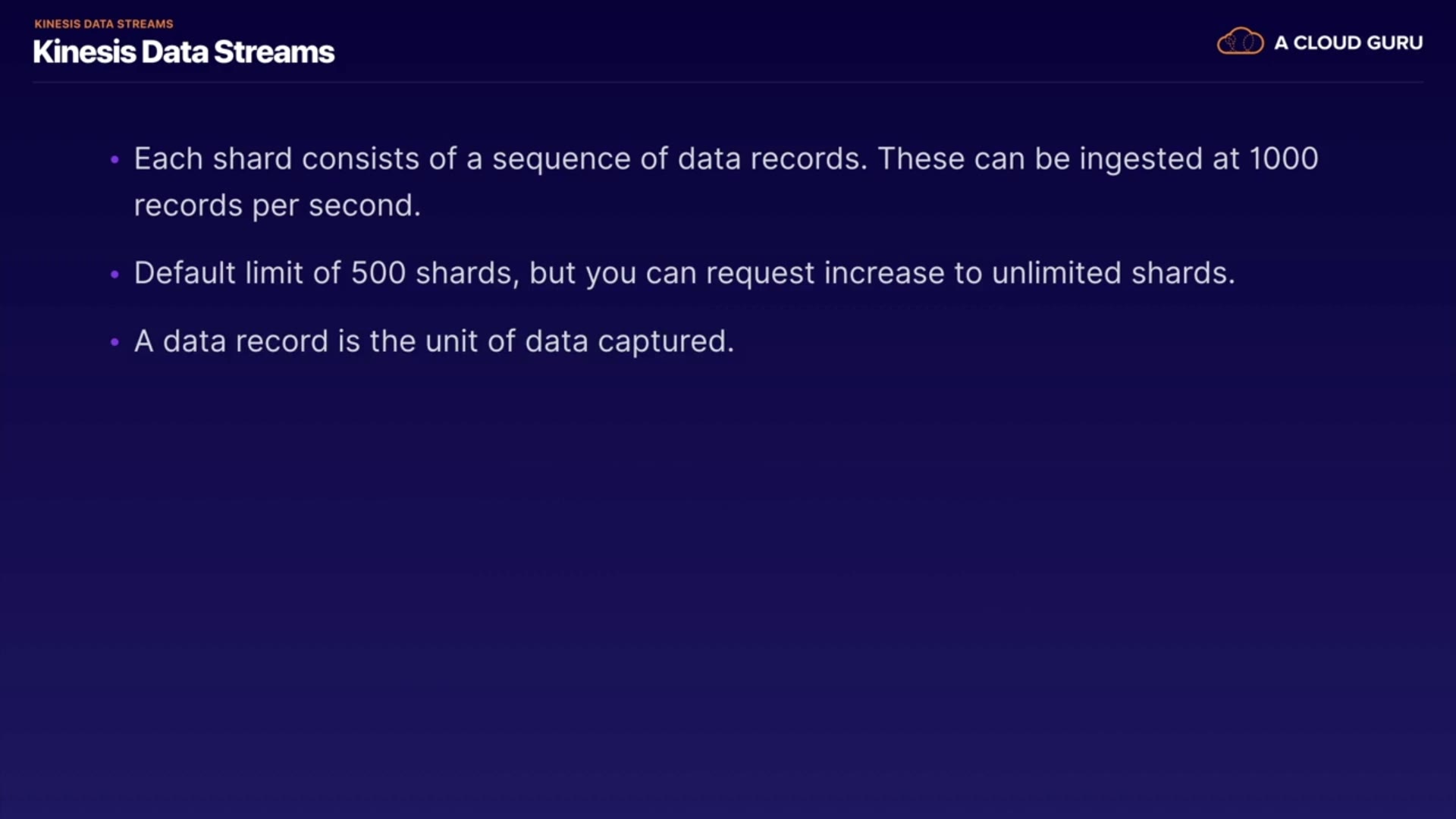1456x819 pixels.
Task: Click the words "unlimited shards."
Action: point(1113,273)
